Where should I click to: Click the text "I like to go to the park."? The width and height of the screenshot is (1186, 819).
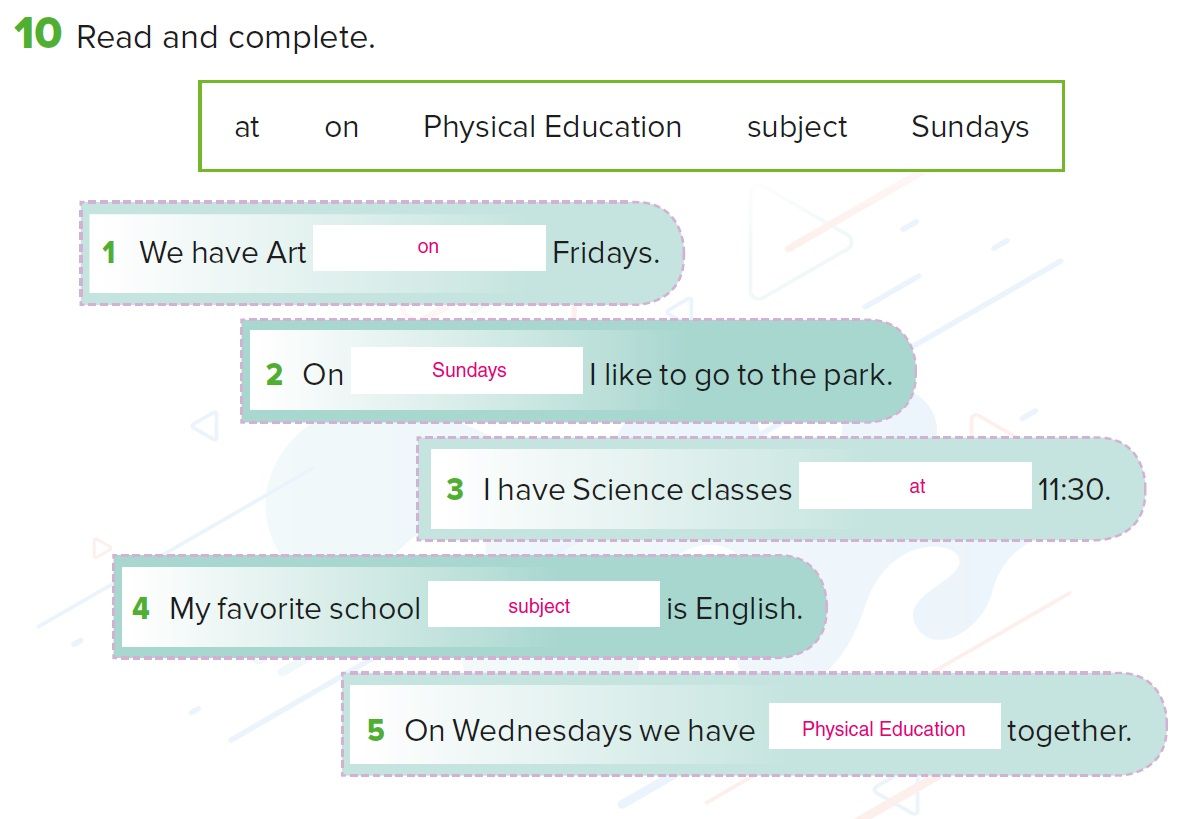[x=740, y=375]
